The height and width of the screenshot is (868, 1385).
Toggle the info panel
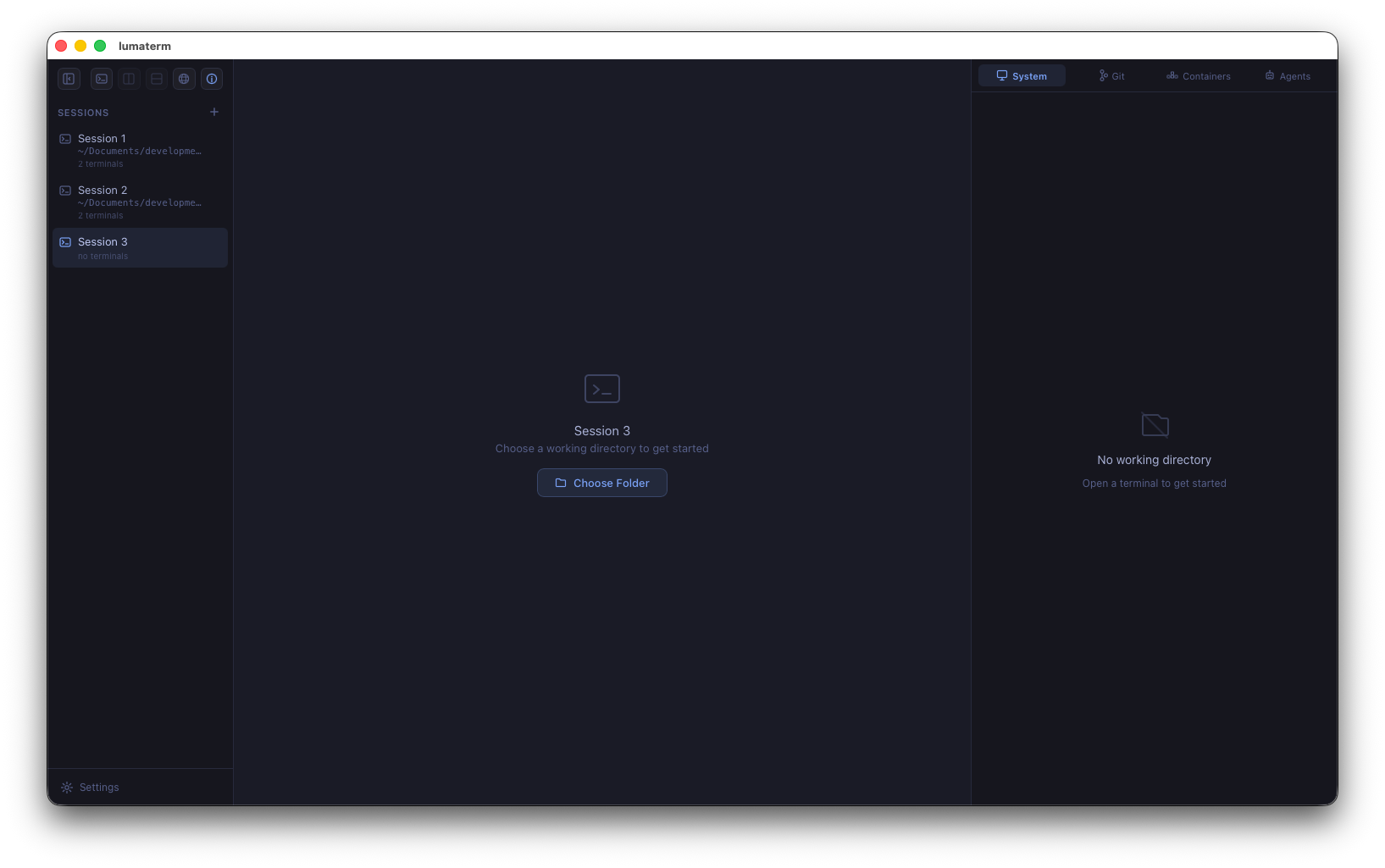coord(211,78)
